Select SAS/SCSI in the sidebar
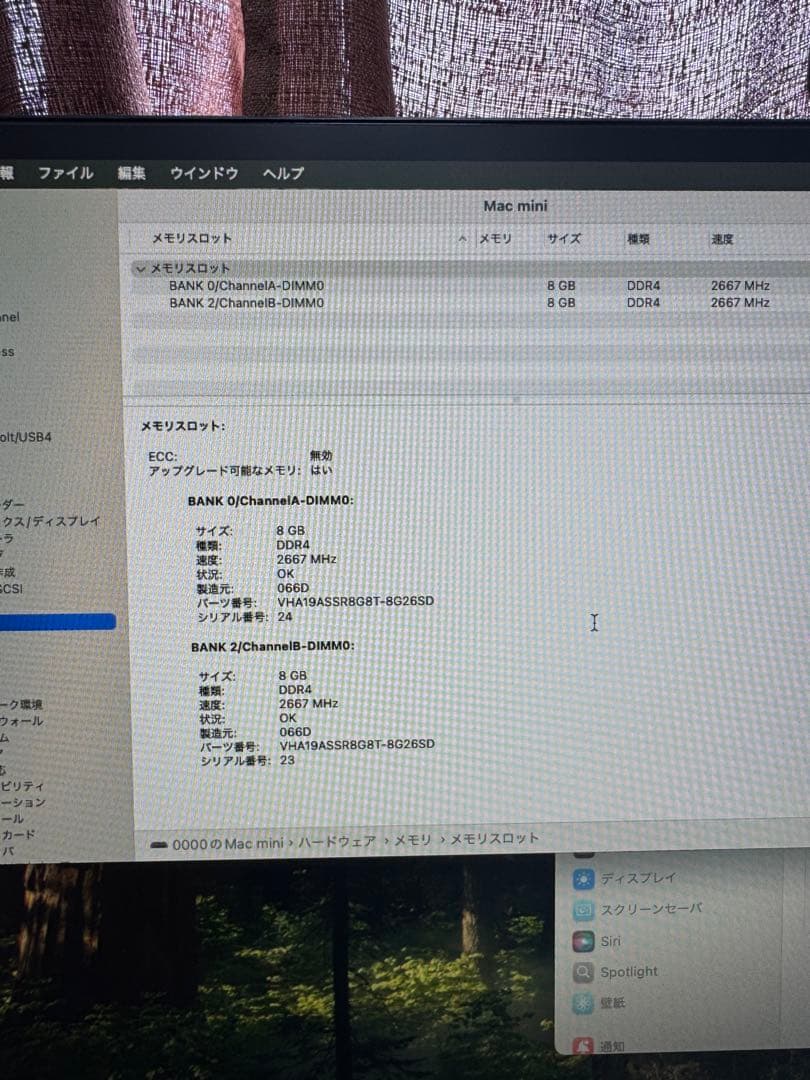The height and width of the screenshot is (1080, 810). pyautogui.click(x=15, y=587)
